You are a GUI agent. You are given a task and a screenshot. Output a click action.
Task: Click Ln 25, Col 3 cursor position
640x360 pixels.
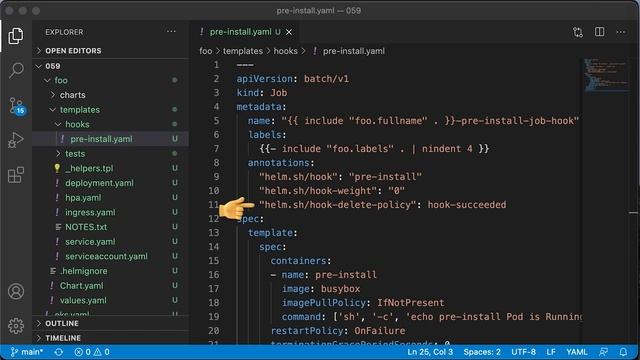coord(430,352)
